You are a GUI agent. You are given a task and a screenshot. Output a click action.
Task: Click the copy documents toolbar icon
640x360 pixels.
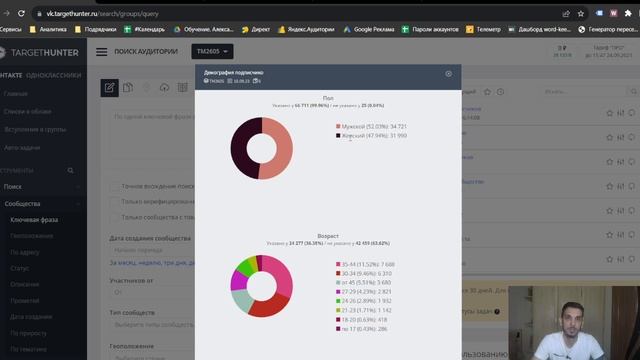[128, 87]
